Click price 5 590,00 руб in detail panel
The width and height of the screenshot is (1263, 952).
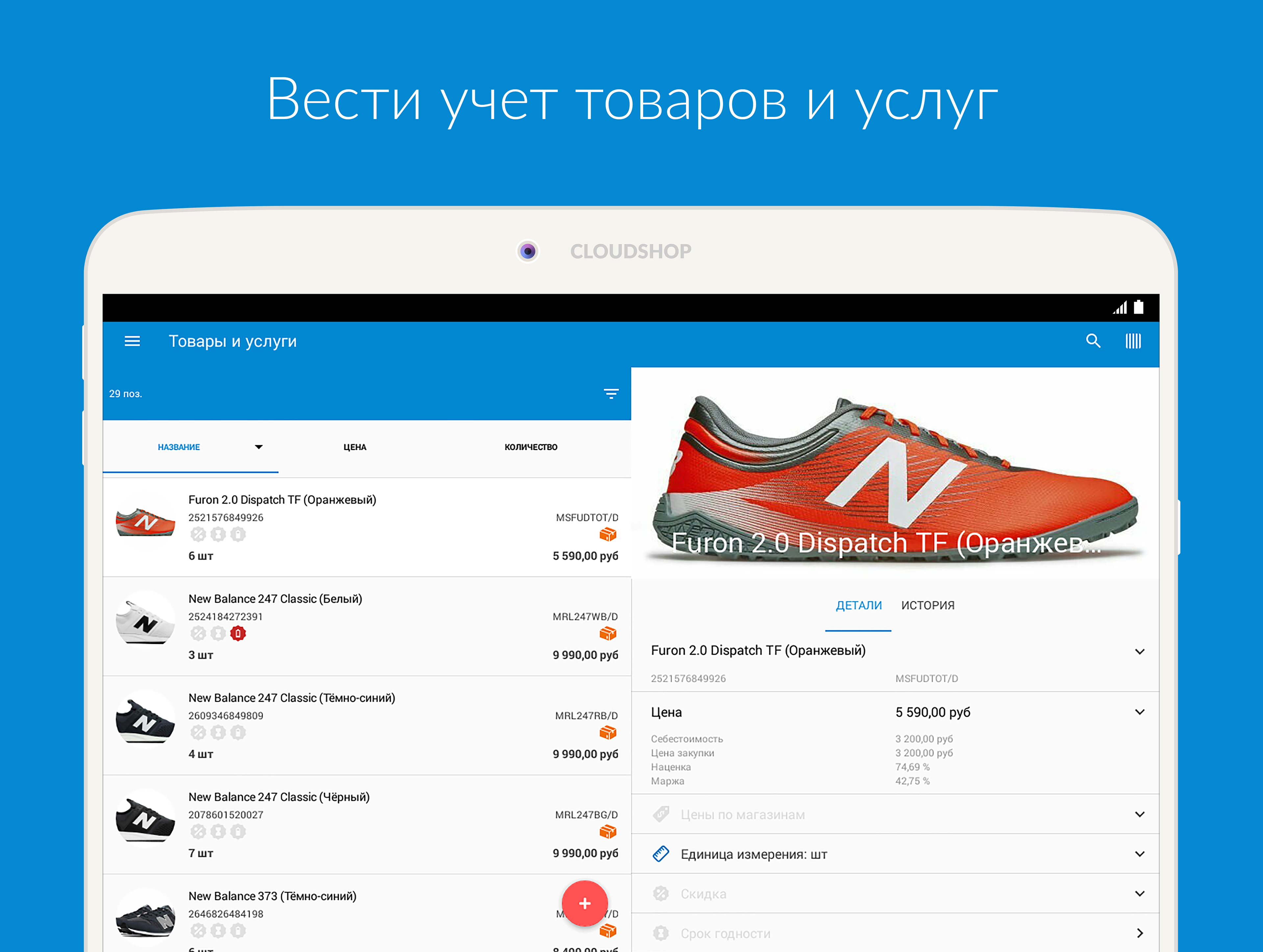coord(932,712)
